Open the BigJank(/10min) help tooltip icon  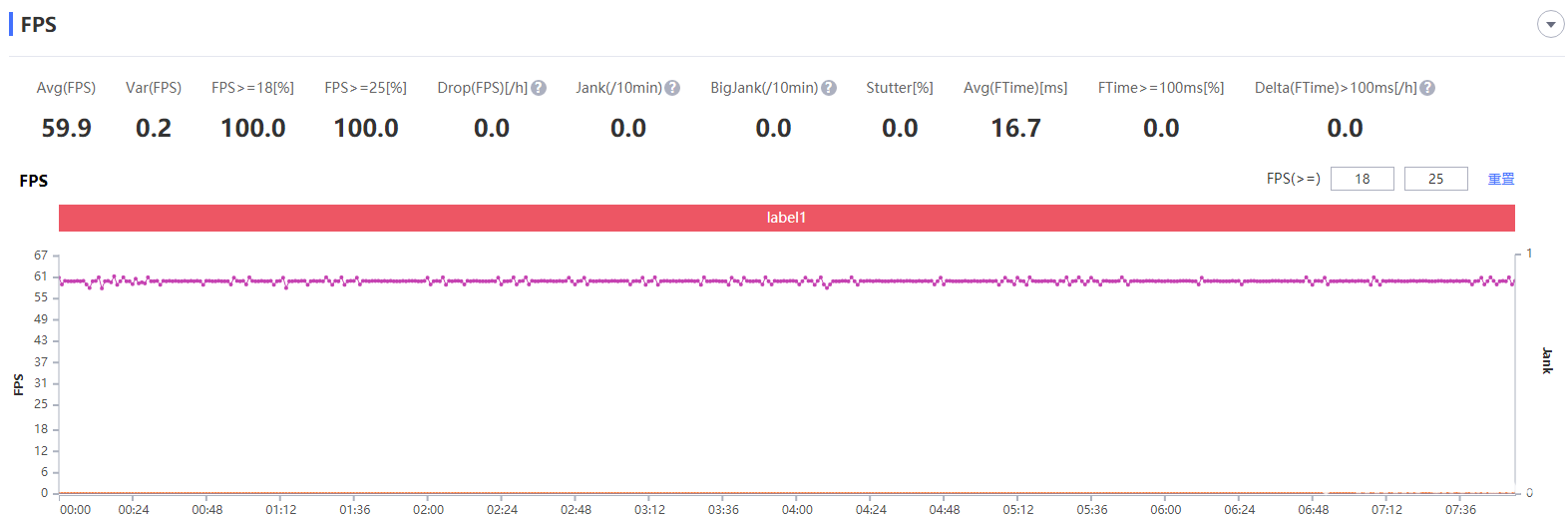pyautogui.click(x=829, y=88)
